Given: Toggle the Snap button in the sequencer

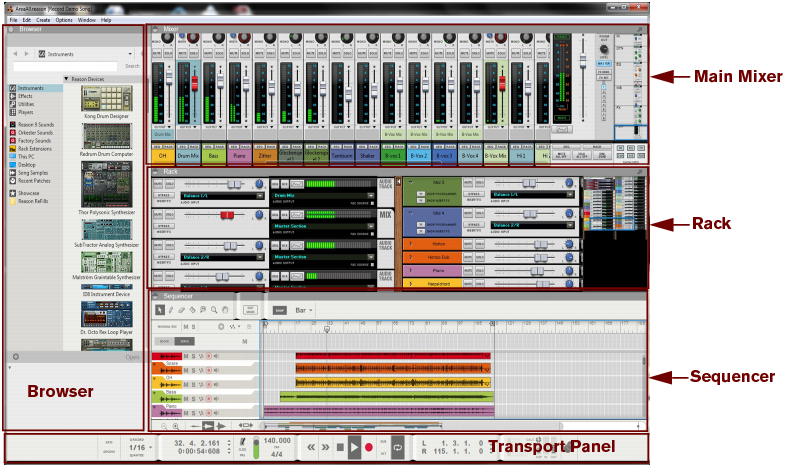Looking at the screenshot, I should click(281, 311).
